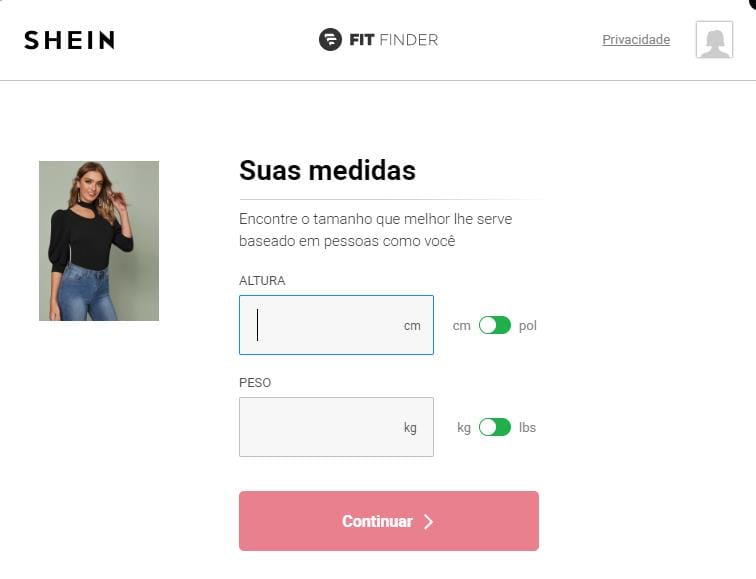
Task: Select the lbs unit label
Action: pyautogui.click(x=527, y=428)
